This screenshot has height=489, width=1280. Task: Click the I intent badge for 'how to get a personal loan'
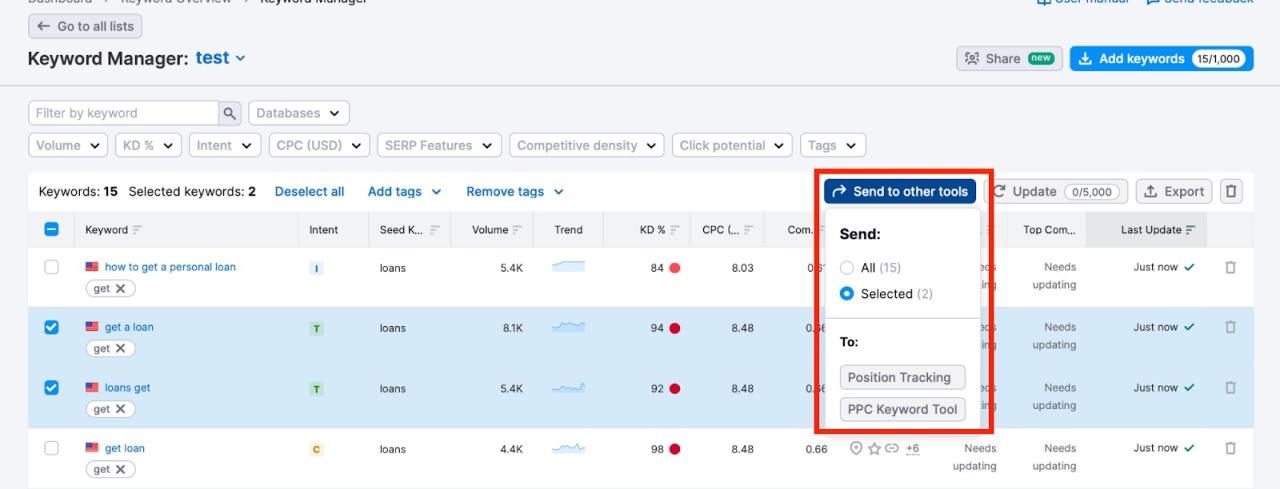click(x=316, y=268)
